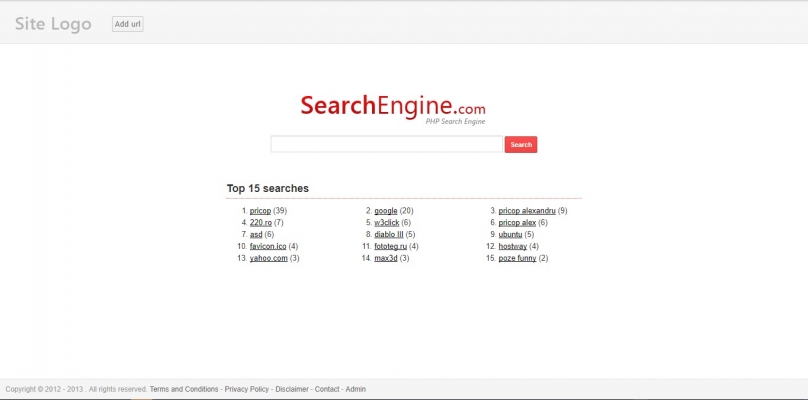
Task: Open the 'favicon.ico' search link
Action: point(268,246)
